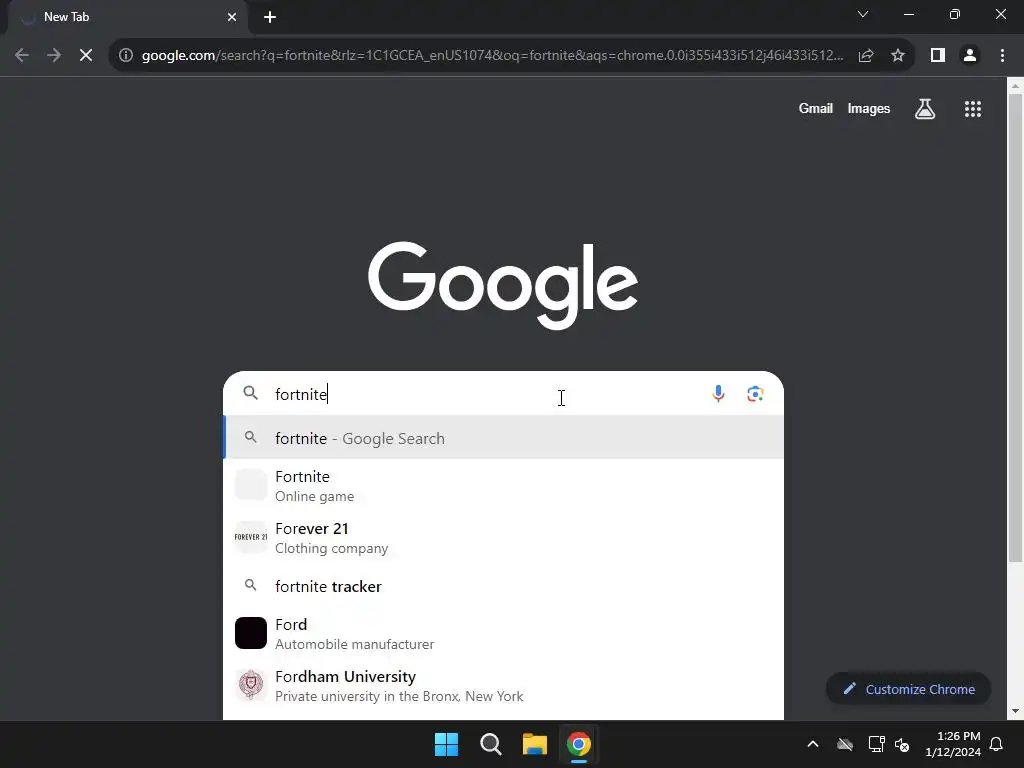Stop loading the page
The width and height of the screenshot is (1024, 768).
point(86,56)
